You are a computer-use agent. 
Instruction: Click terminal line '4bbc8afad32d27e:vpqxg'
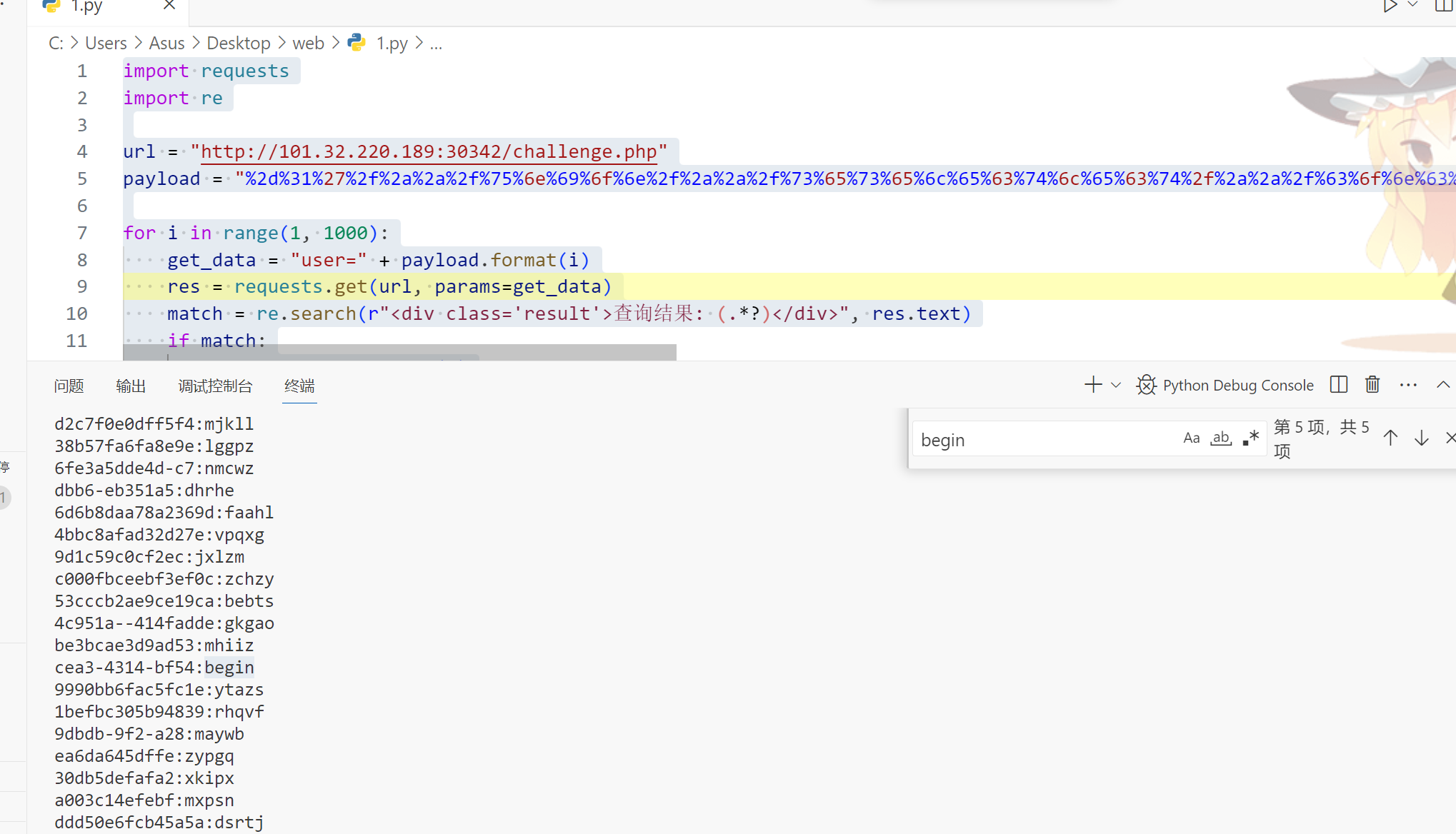pos(159,535)
